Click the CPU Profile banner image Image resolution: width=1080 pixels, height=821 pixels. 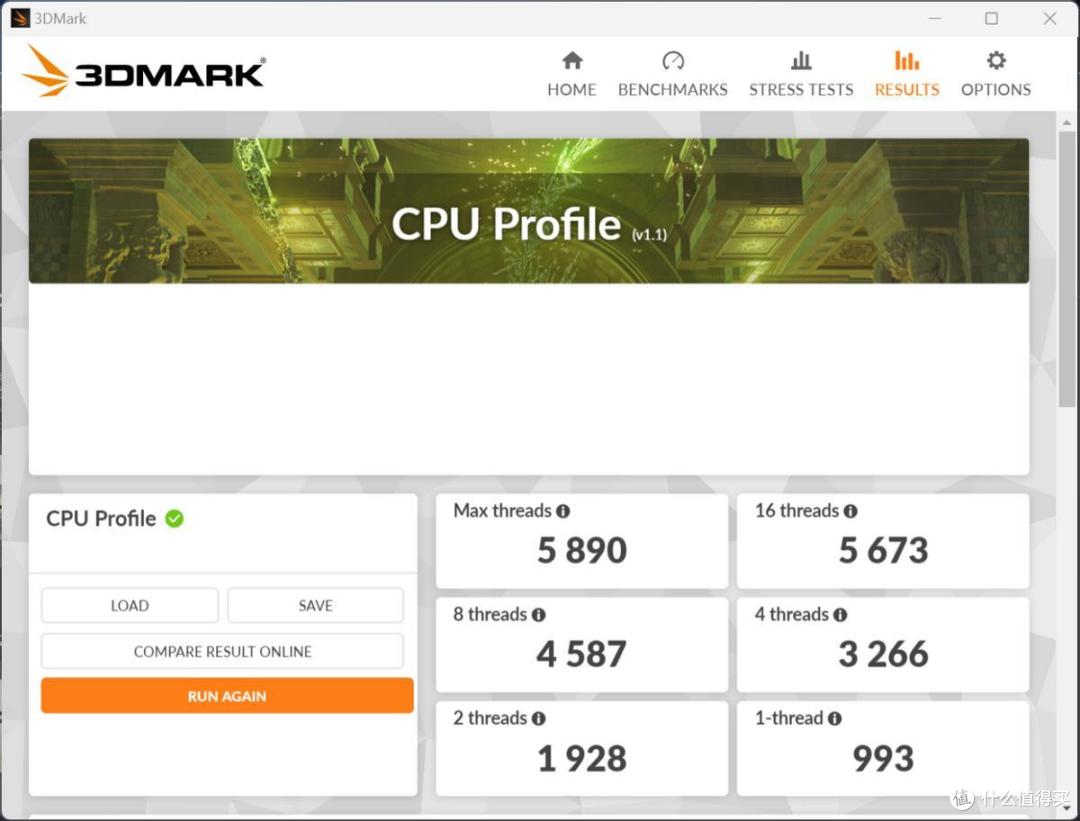click(x=529, y=211)
